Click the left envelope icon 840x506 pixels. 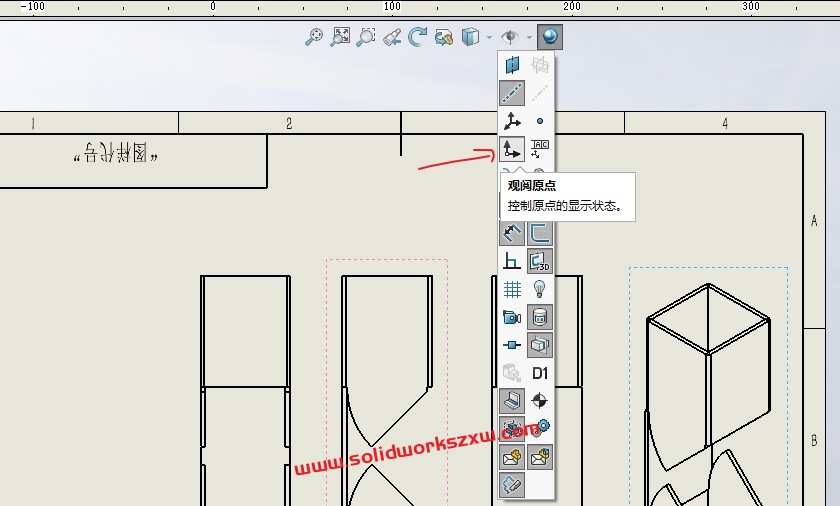tap(512, 457)
